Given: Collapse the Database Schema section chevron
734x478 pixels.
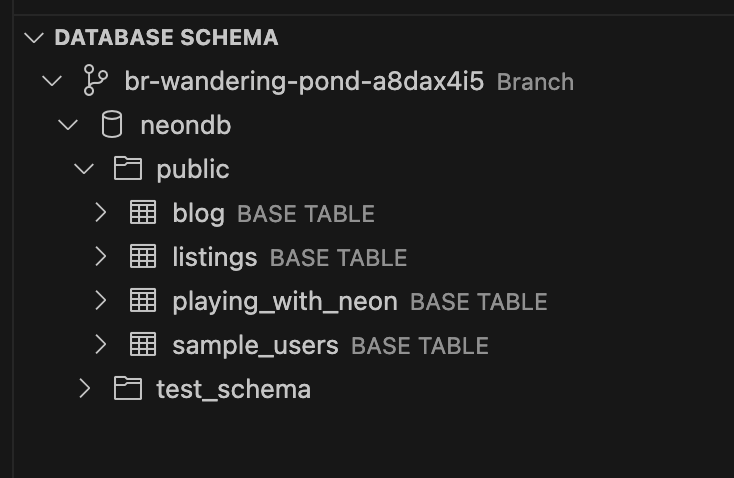Looking at the screenshot, I should (36, 38).
